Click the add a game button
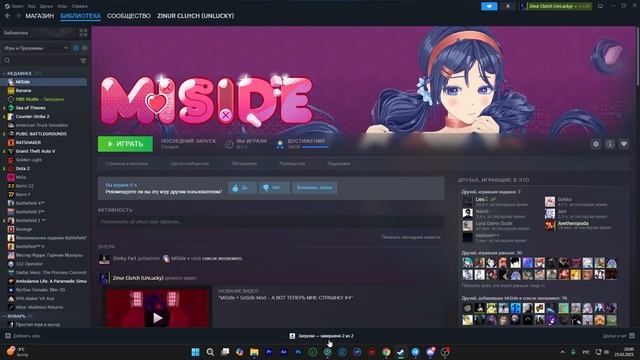The width and height of the screenshot is (640, 360). (x=22, y=336)
